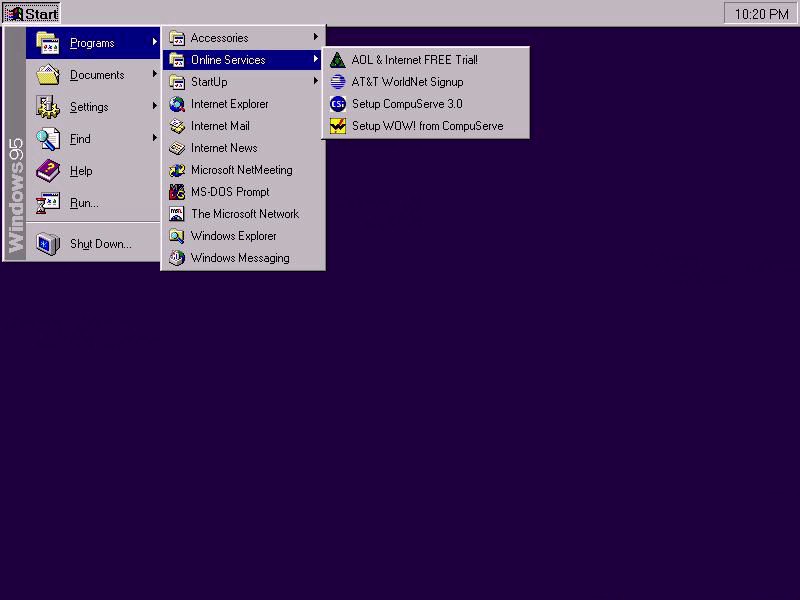The width and height of the screenshot is (800, 600).
Task: Click the Run icon
Action: coord(48,203)
